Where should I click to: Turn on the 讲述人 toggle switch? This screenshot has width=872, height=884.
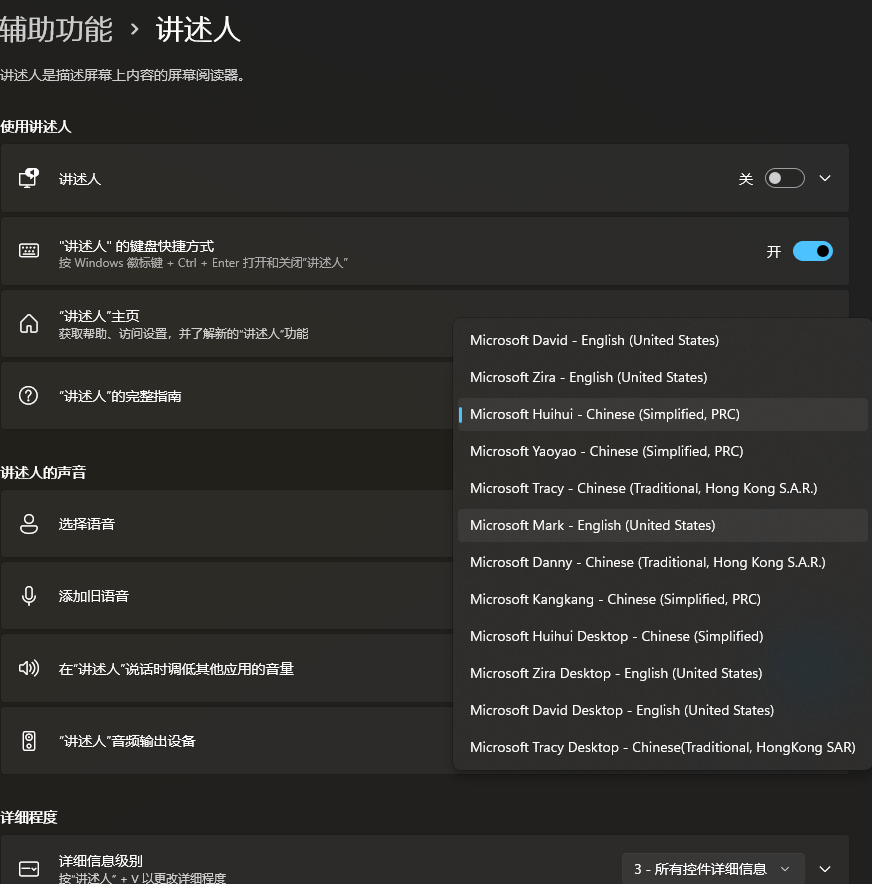click(x=784, y=178)
